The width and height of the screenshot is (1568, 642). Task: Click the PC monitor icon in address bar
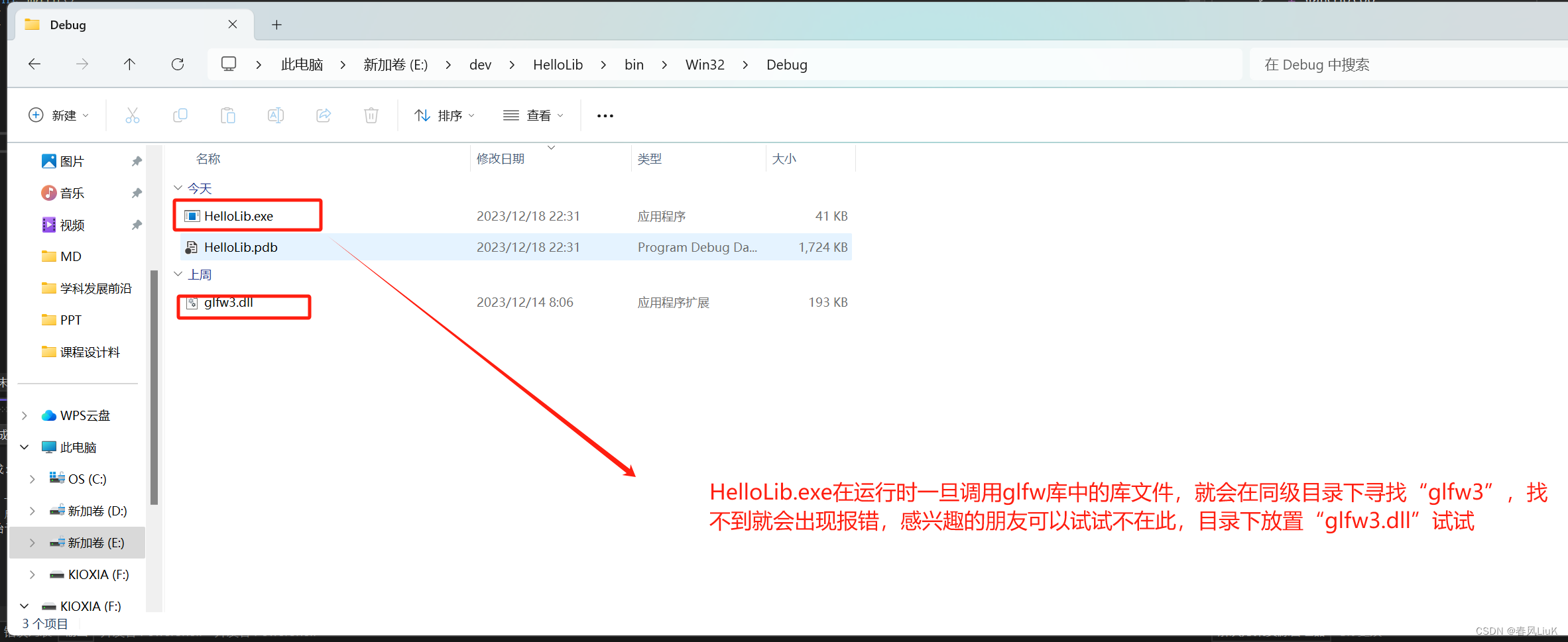[229, 64]
